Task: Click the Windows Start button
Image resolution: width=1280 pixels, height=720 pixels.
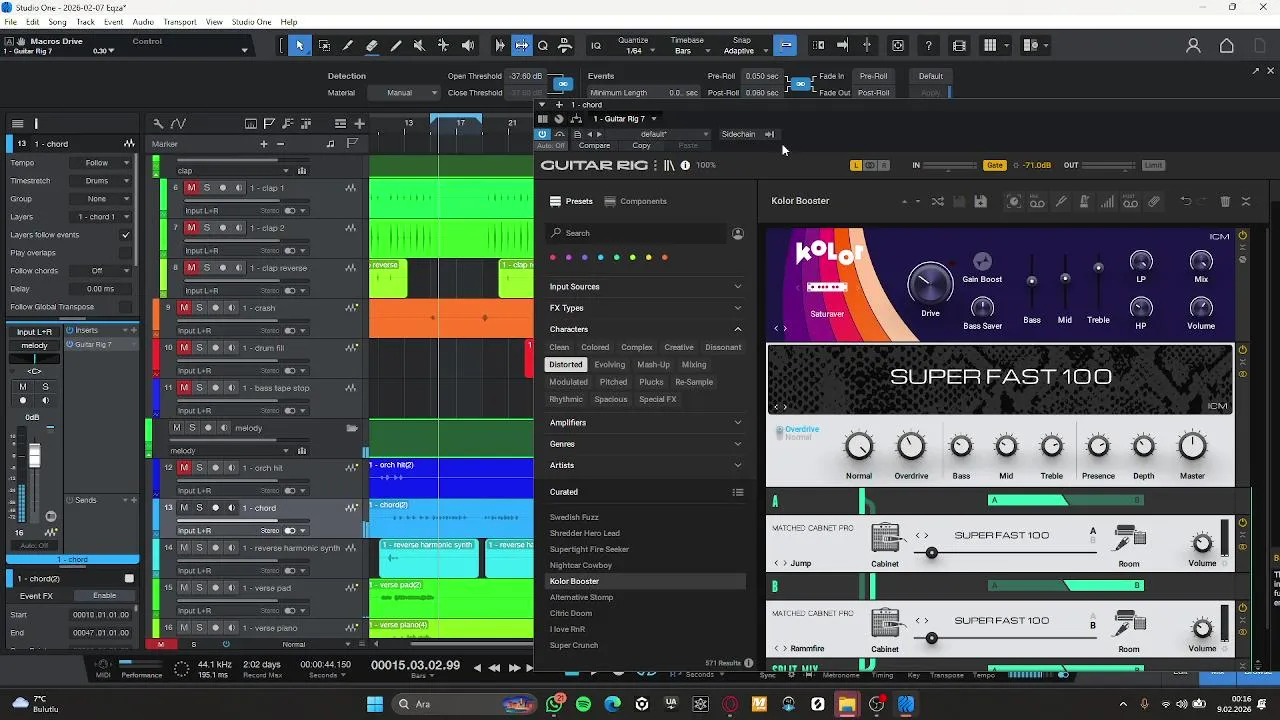Action: tap(375, 704)
